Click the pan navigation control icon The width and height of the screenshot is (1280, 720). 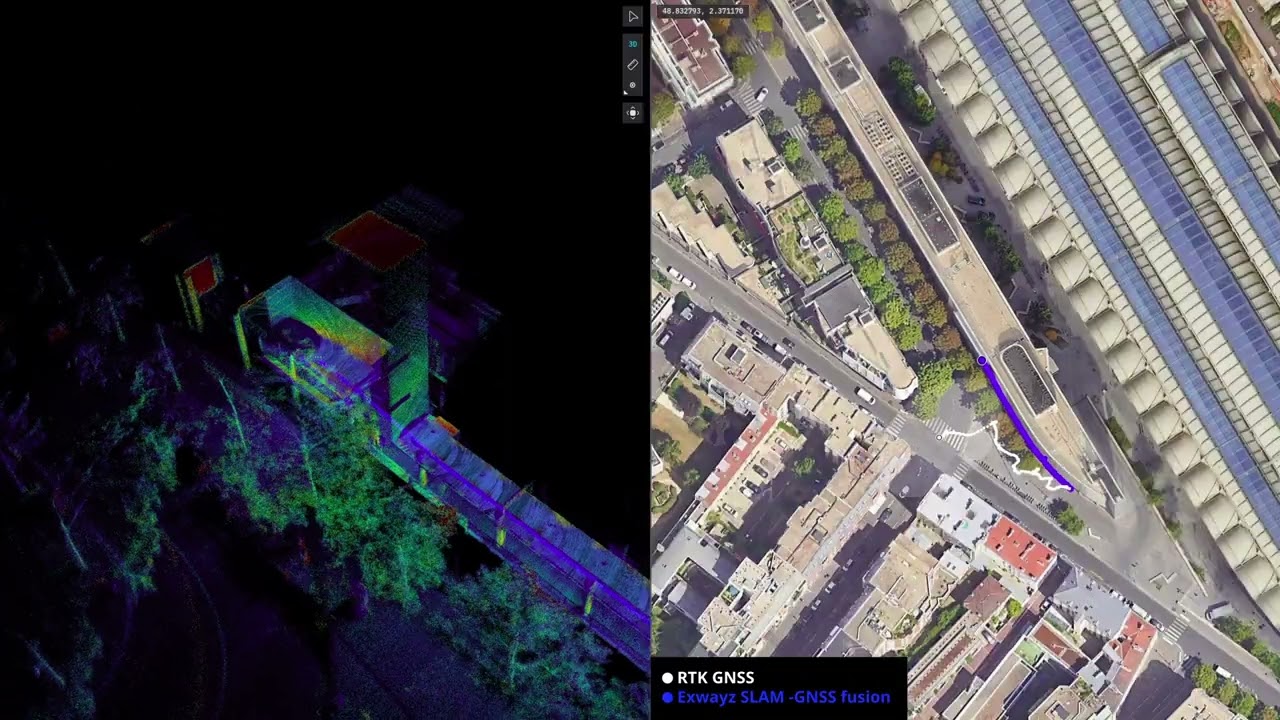tap(632, 113)
